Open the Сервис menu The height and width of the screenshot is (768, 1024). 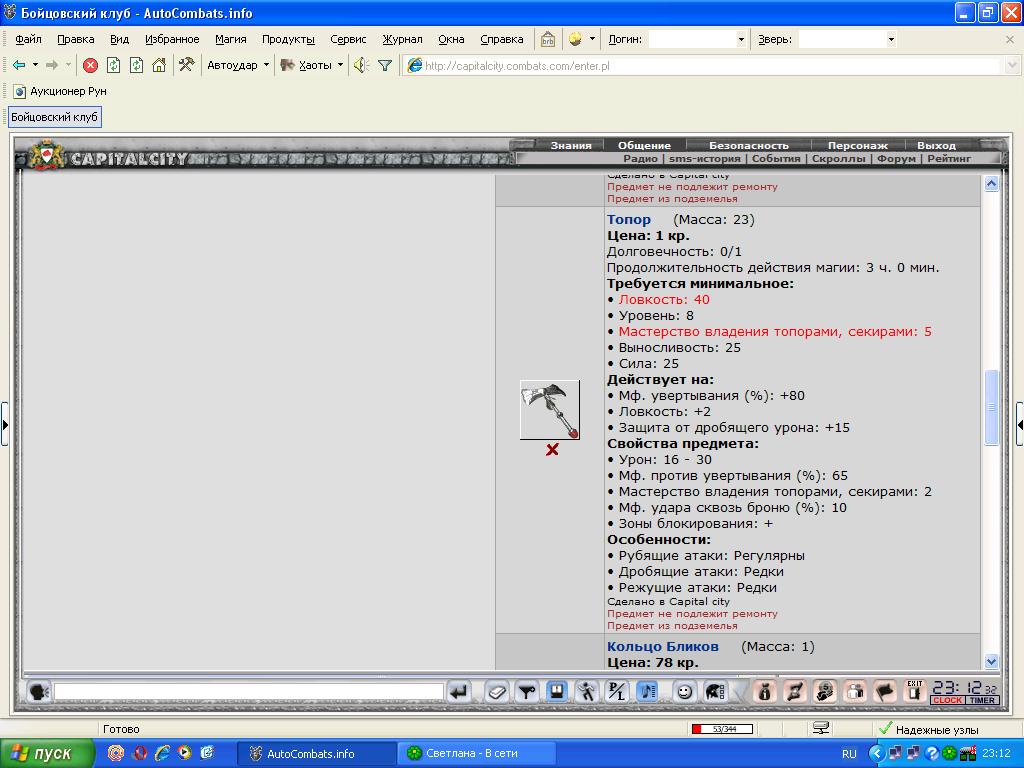click(x=348, y=39)
